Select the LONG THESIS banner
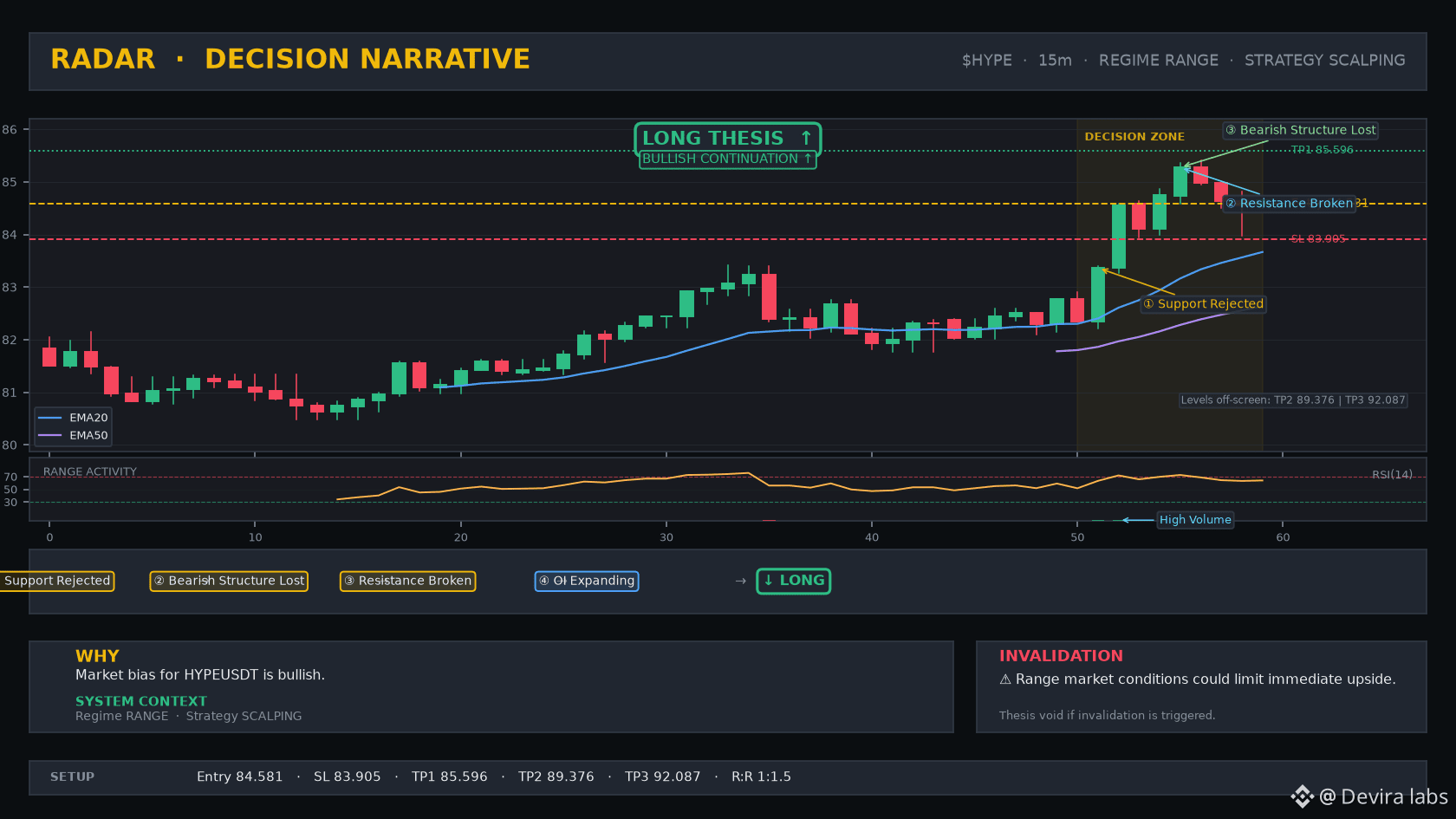Image resolution: width=1456 pixels, height=819 pixels. [x=728, y=139]
